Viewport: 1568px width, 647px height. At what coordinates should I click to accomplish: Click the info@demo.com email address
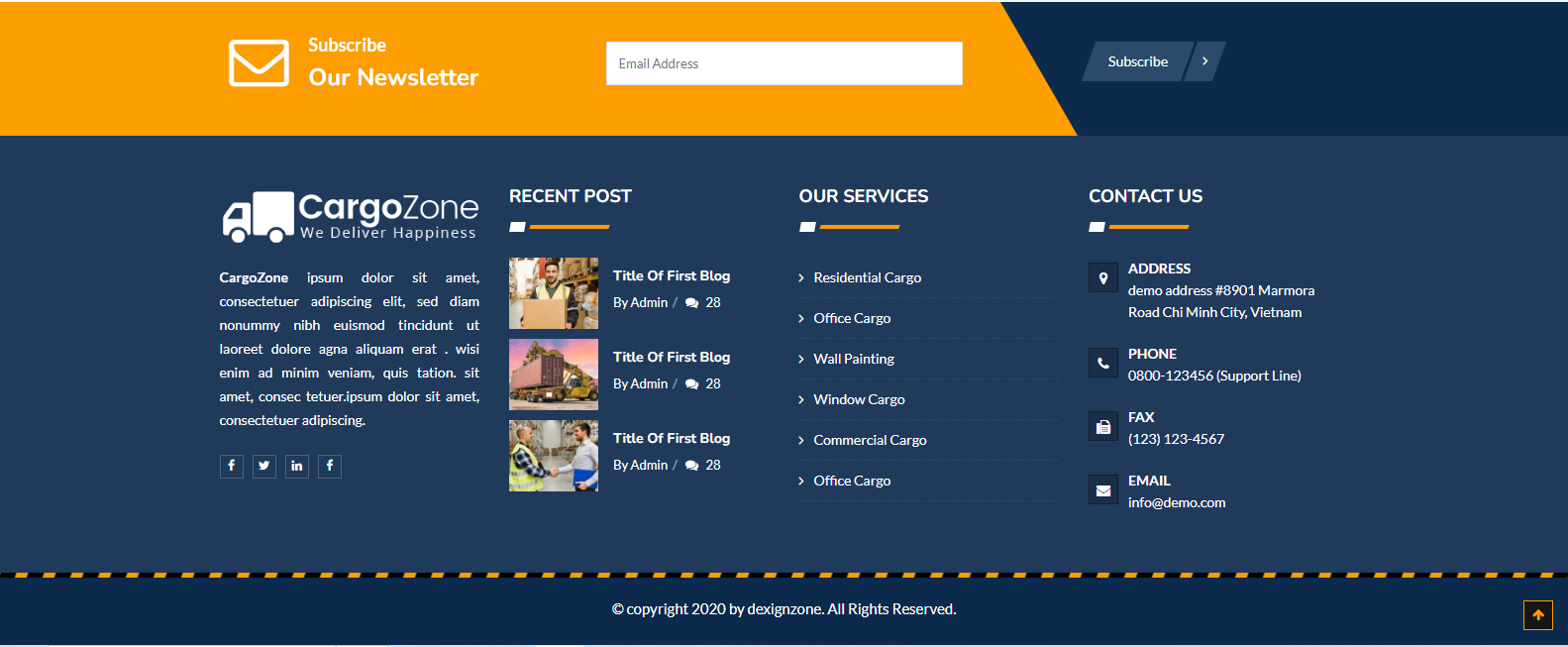[x=1176, y=502]
